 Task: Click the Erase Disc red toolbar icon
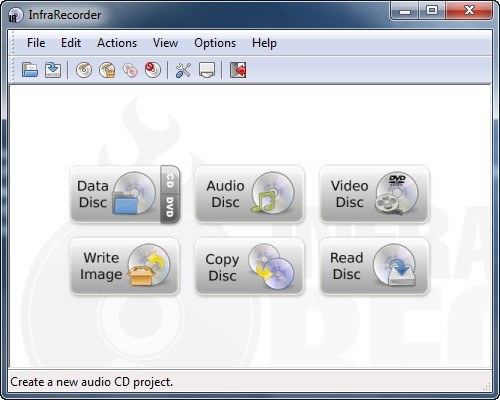[x=153, y=70]
